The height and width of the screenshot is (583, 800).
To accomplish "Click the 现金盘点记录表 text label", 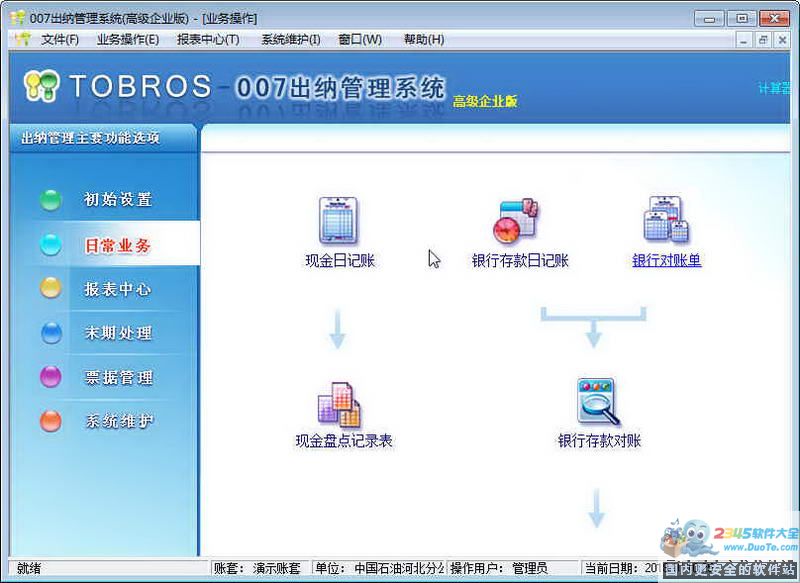I will 344,441.
